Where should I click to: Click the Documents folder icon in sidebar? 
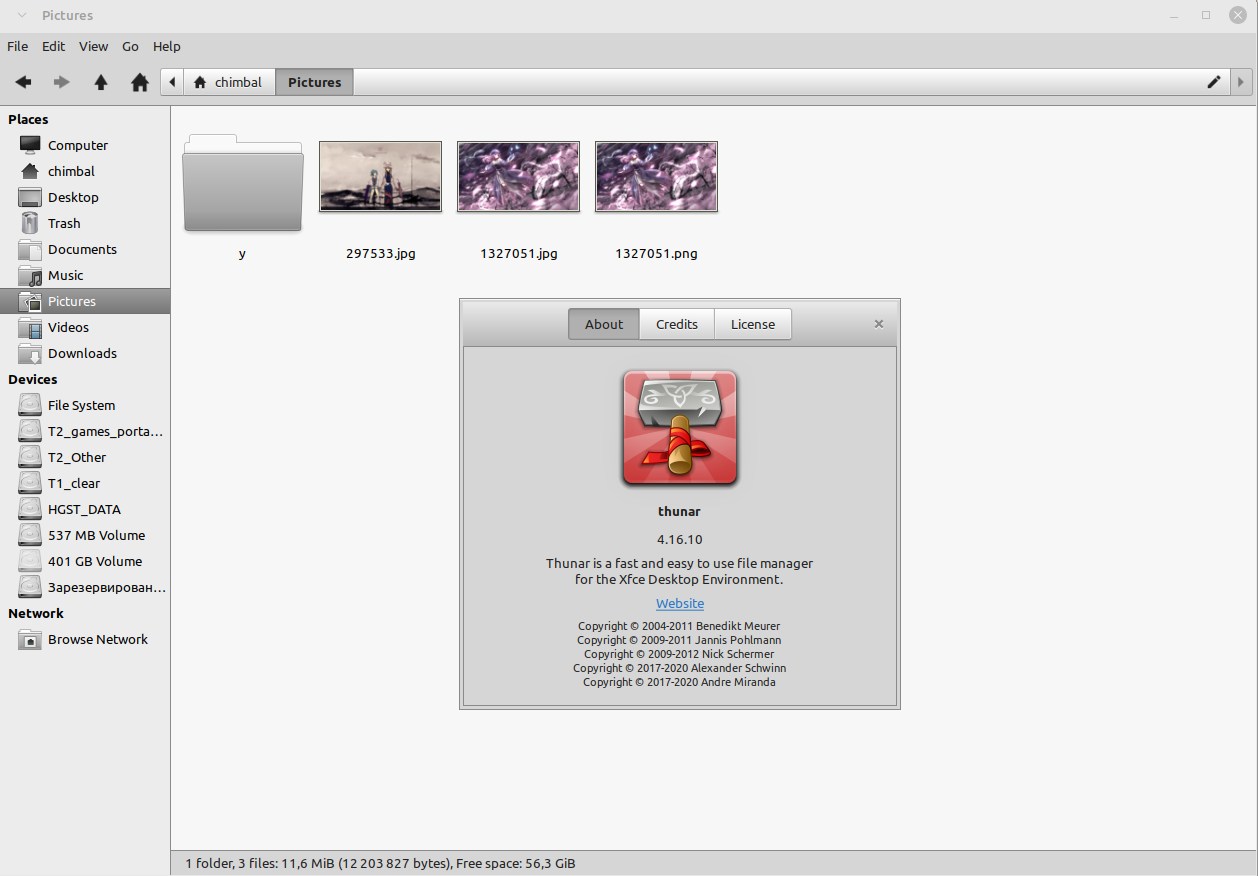click(x=30, y=249)
